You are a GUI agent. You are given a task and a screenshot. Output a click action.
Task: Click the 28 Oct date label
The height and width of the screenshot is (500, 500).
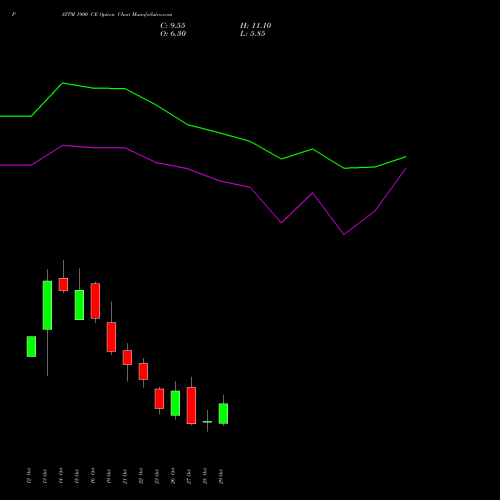[205, 476]
